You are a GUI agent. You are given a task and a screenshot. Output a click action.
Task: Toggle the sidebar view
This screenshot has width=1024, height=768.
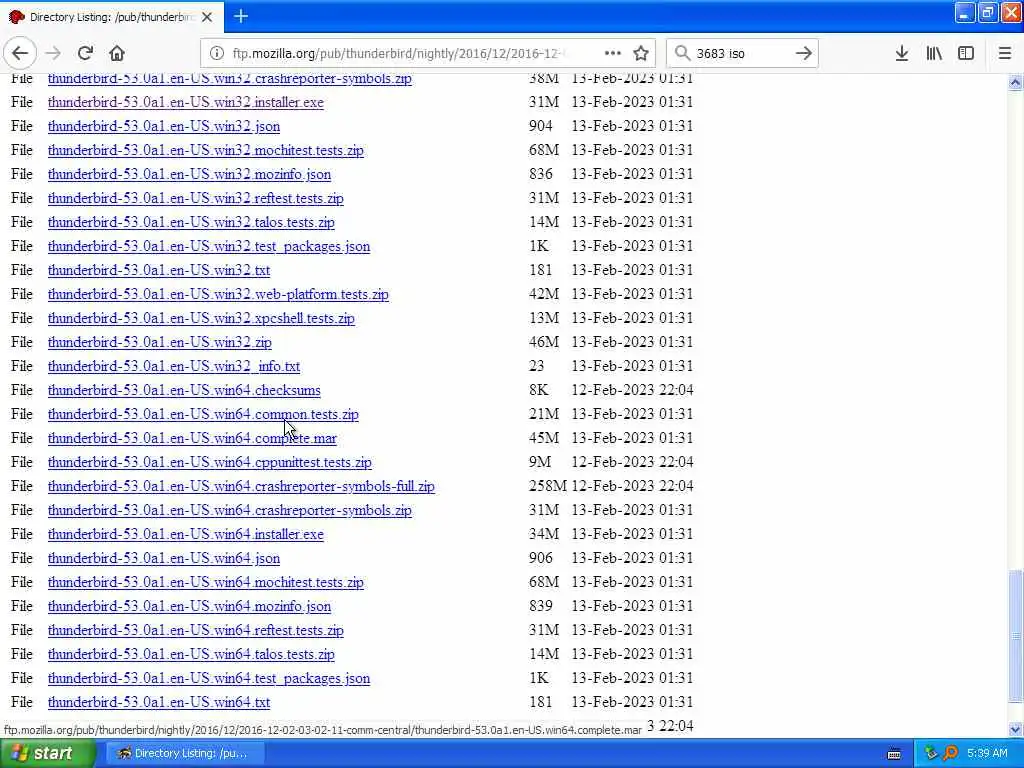coord(966,54)
